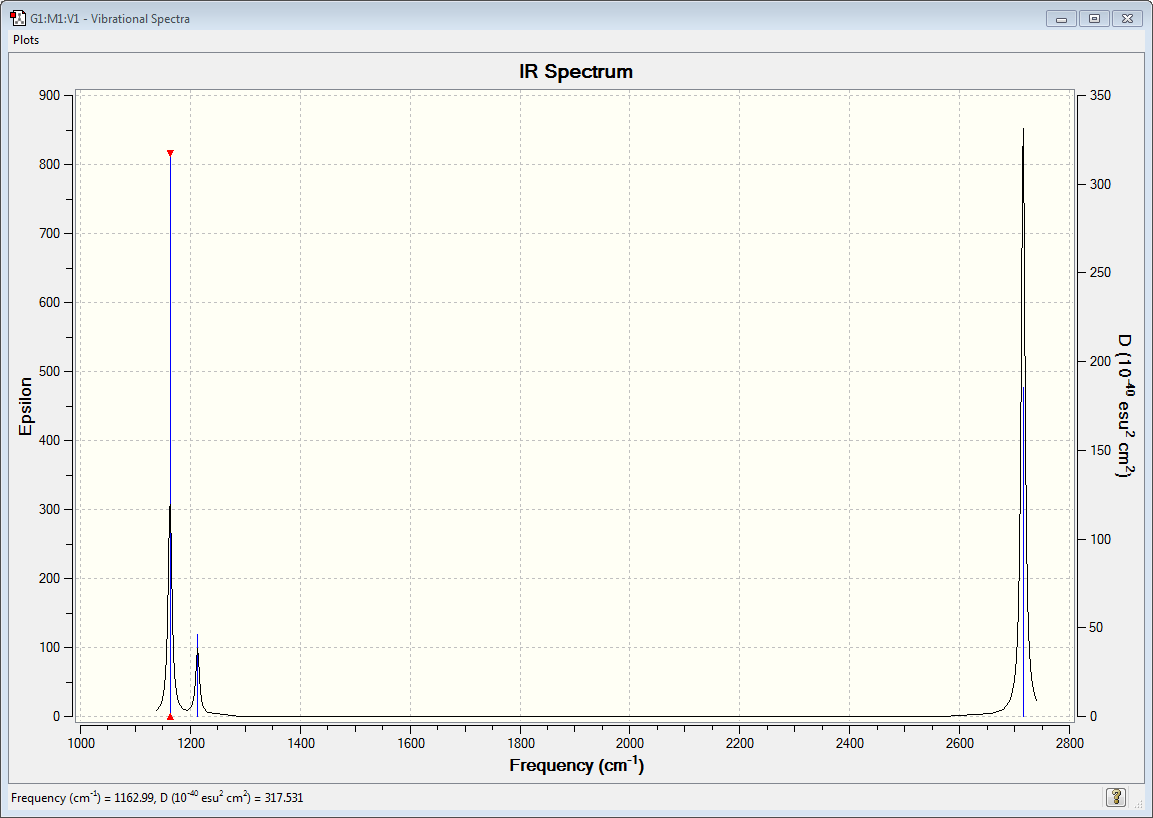Open the Plots menu
Image resolution: width=1153 pixels, height=818 pixels.
coord(26,40)
